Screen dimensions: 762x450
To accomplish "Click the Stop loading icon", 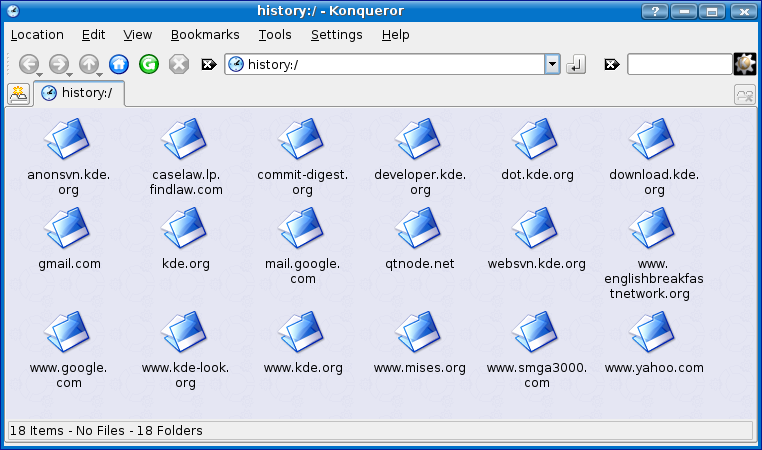I will pos(179,64).
